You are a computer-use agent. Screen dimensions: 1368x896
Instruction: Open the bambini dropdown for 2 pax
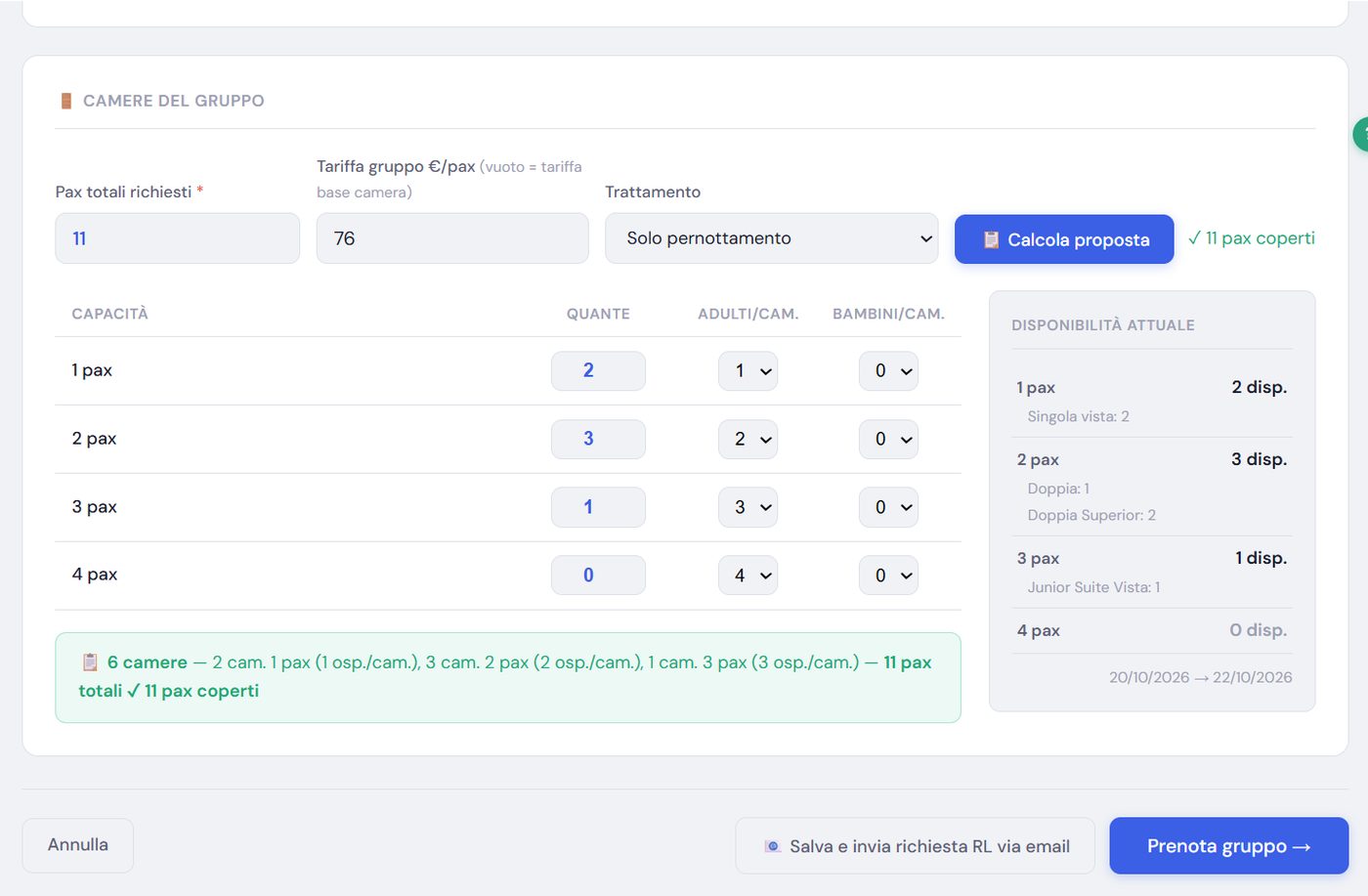coord(888,440)
